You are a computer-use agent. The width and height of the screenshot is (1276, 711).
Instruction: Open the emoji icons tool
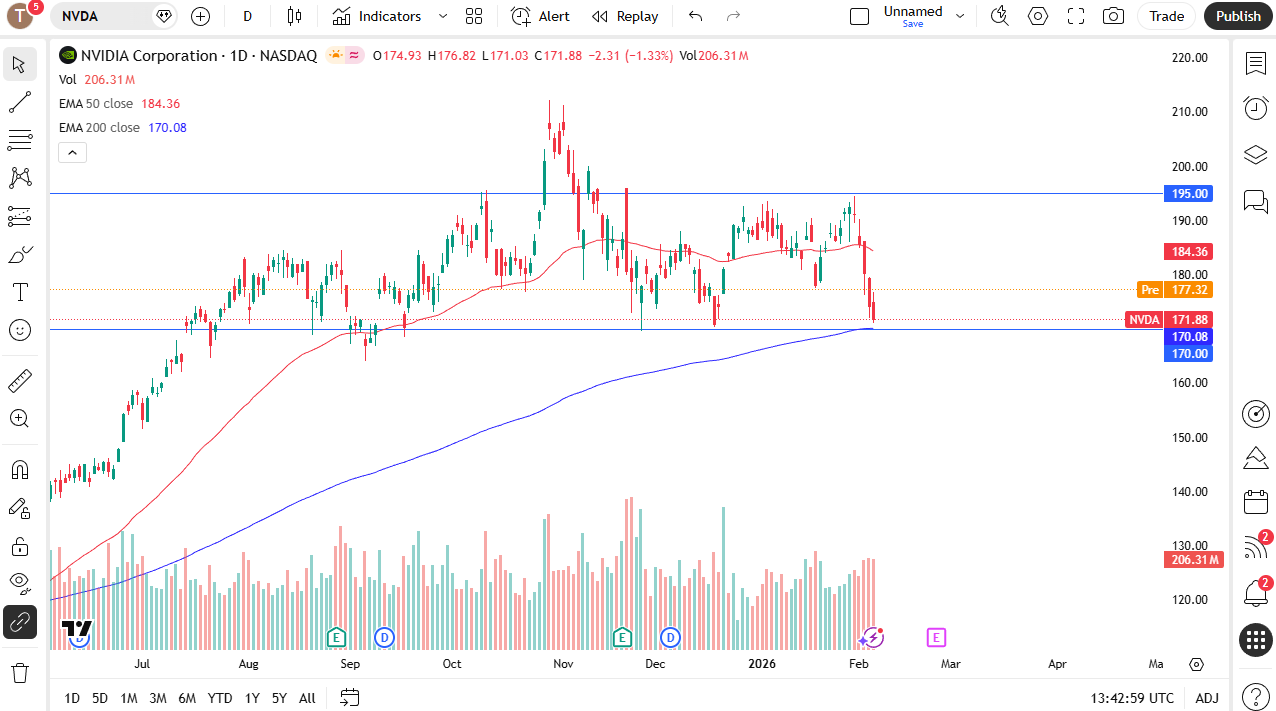pyautogui.click(x=19, y=330)
